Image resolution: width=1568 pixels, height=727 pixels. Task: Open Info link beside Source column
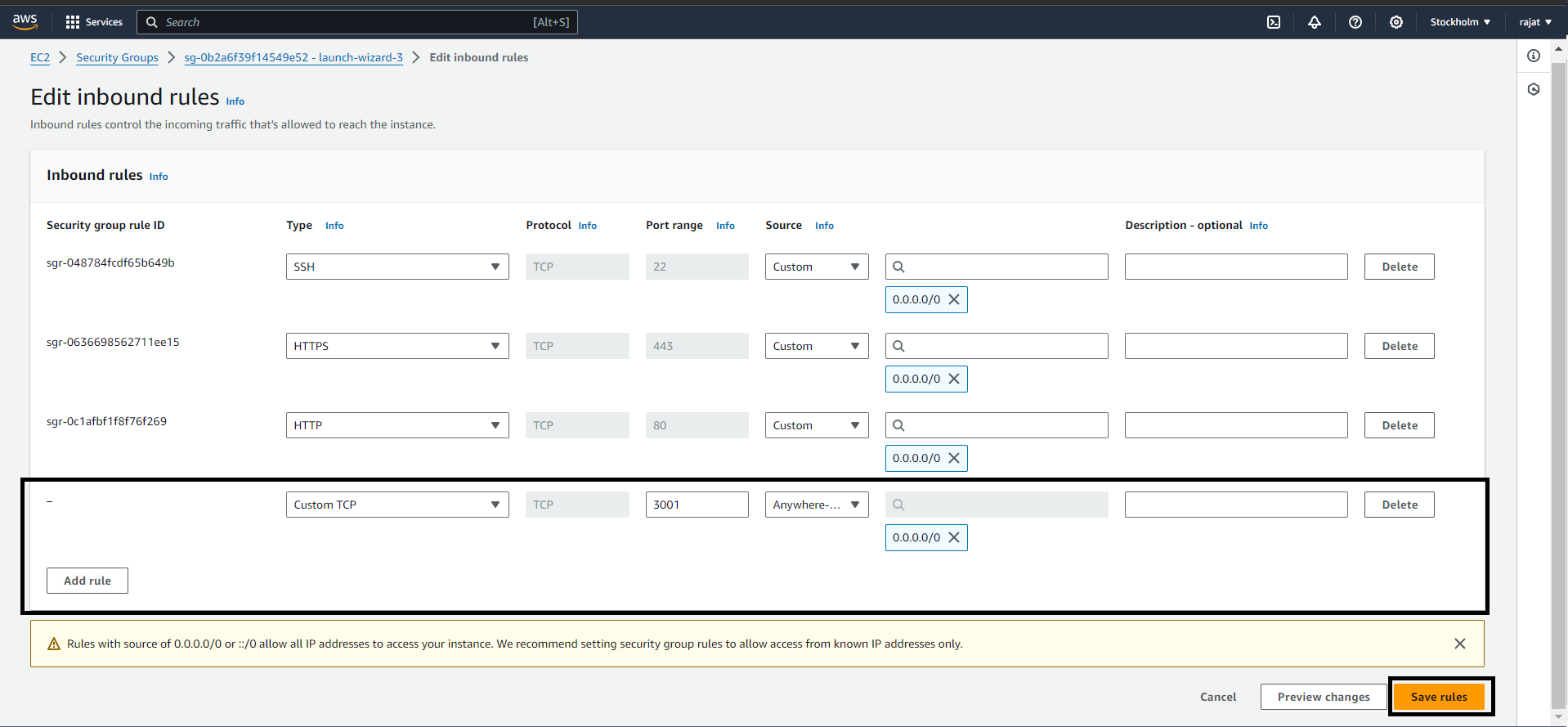click(x=824, y=226)
